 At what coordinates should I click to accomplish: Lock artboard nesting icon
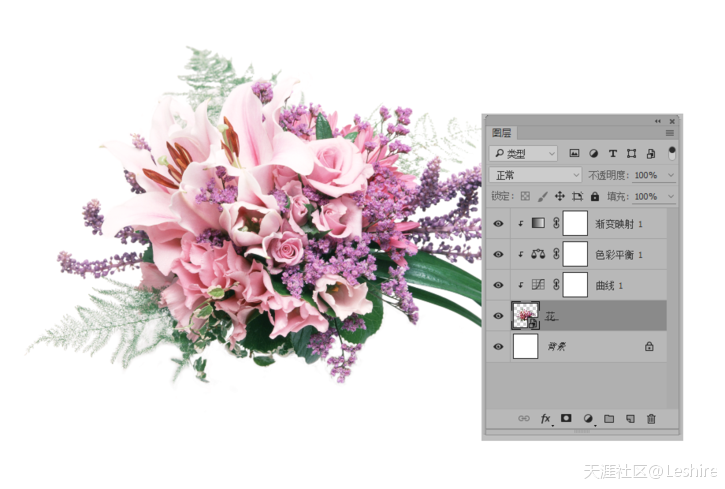point(577,196)
